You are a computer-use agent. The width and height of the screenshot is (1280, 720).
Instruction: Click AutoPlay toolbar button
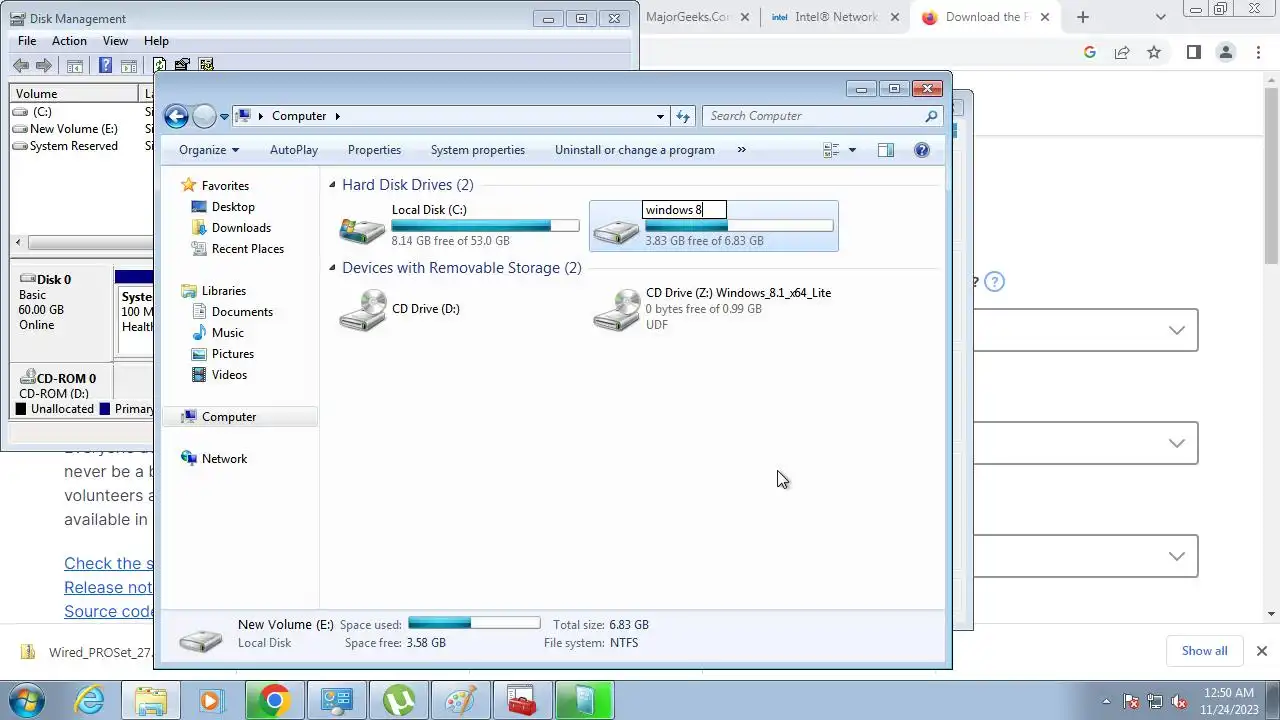click(x=294, y=150)
